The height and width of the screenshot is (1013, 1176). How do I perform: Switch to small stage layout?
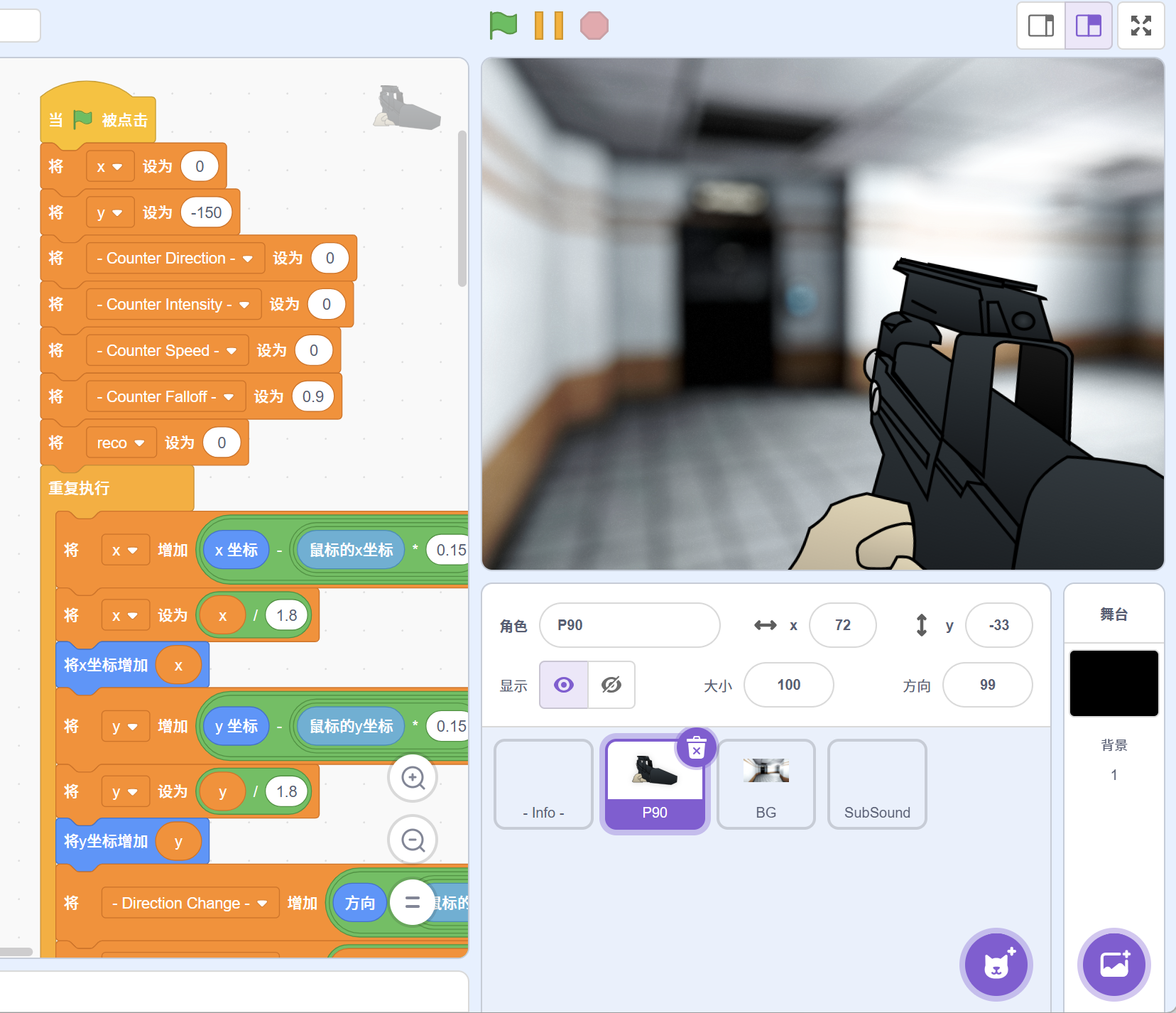pyautogui.click(x=1041, y=26)
